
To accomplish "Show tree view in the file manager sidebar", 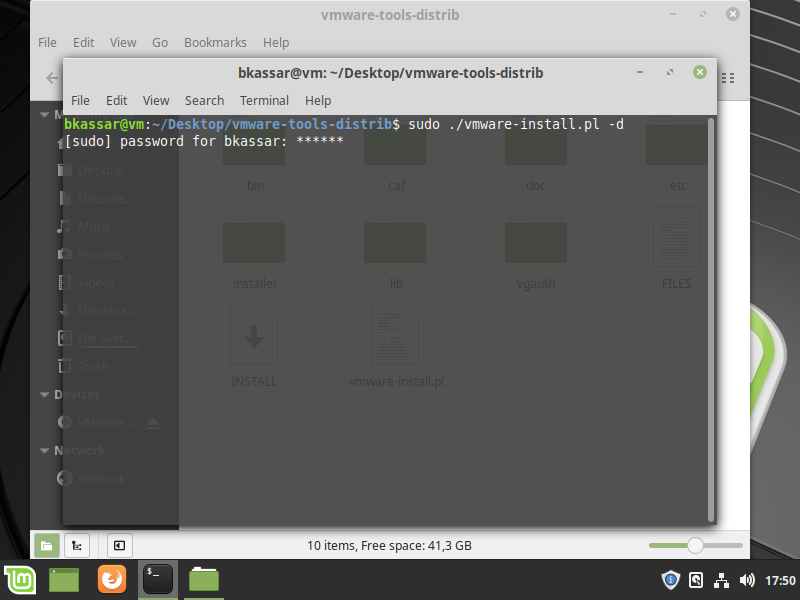I will pos(77,546).
